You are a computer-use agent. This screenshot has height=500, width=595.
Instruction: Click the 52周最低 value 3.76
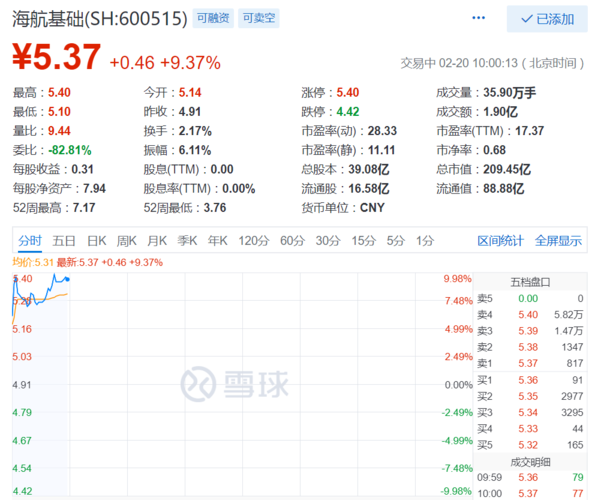pos(215,208)
